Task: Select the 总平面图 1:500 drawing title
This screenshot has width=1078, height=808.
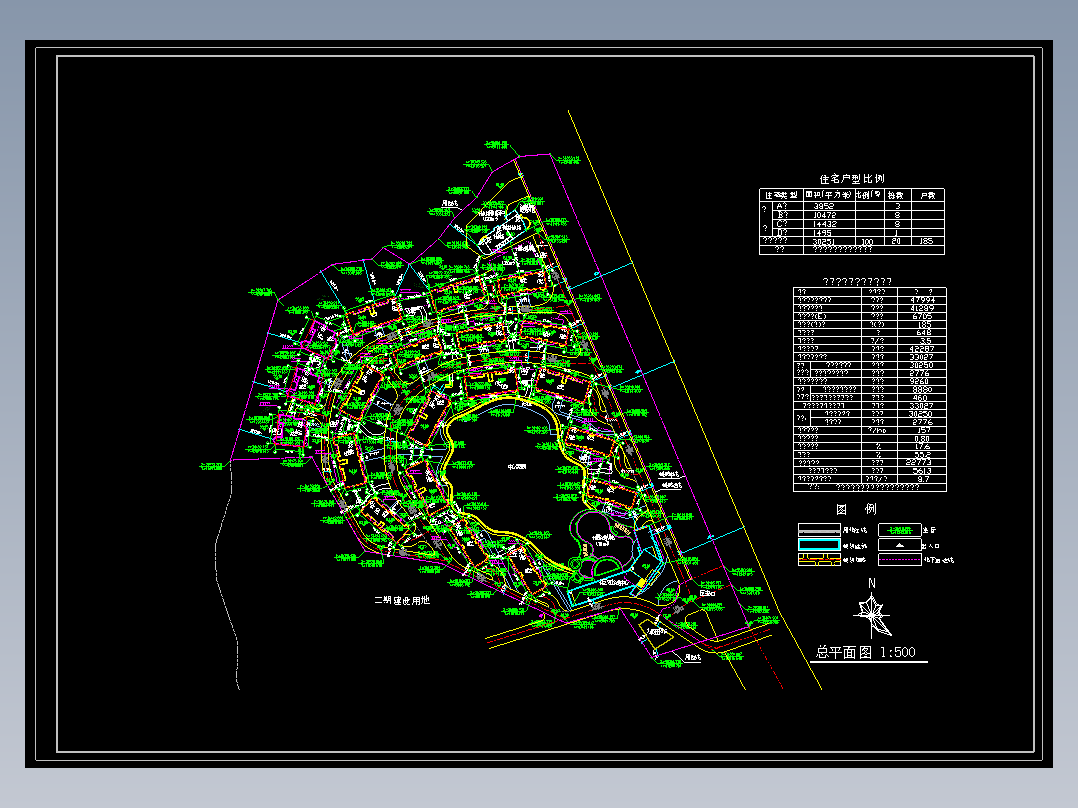Action: tap(866, 652)
